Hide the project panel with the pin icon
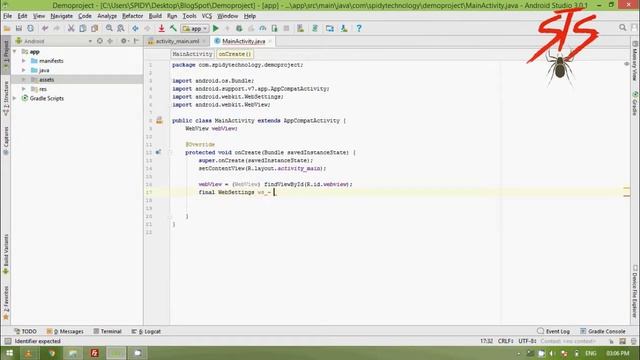This screenshot has width=640, height=360. tap(136, 41)
